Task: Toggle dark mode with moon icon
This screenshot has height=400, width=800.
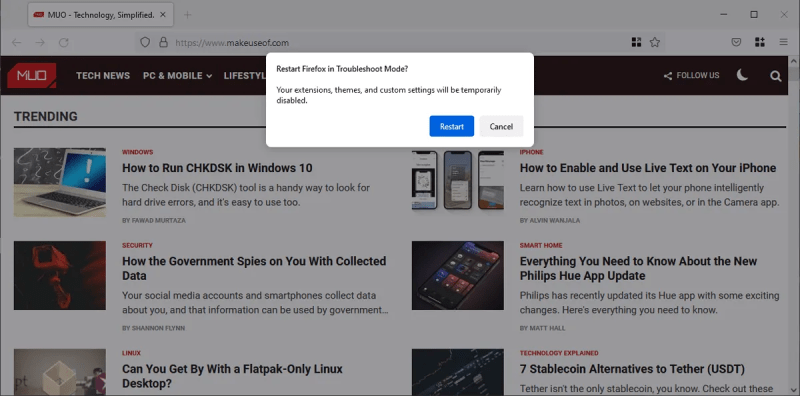Action: pyautogui.click(x=742, y=76)
